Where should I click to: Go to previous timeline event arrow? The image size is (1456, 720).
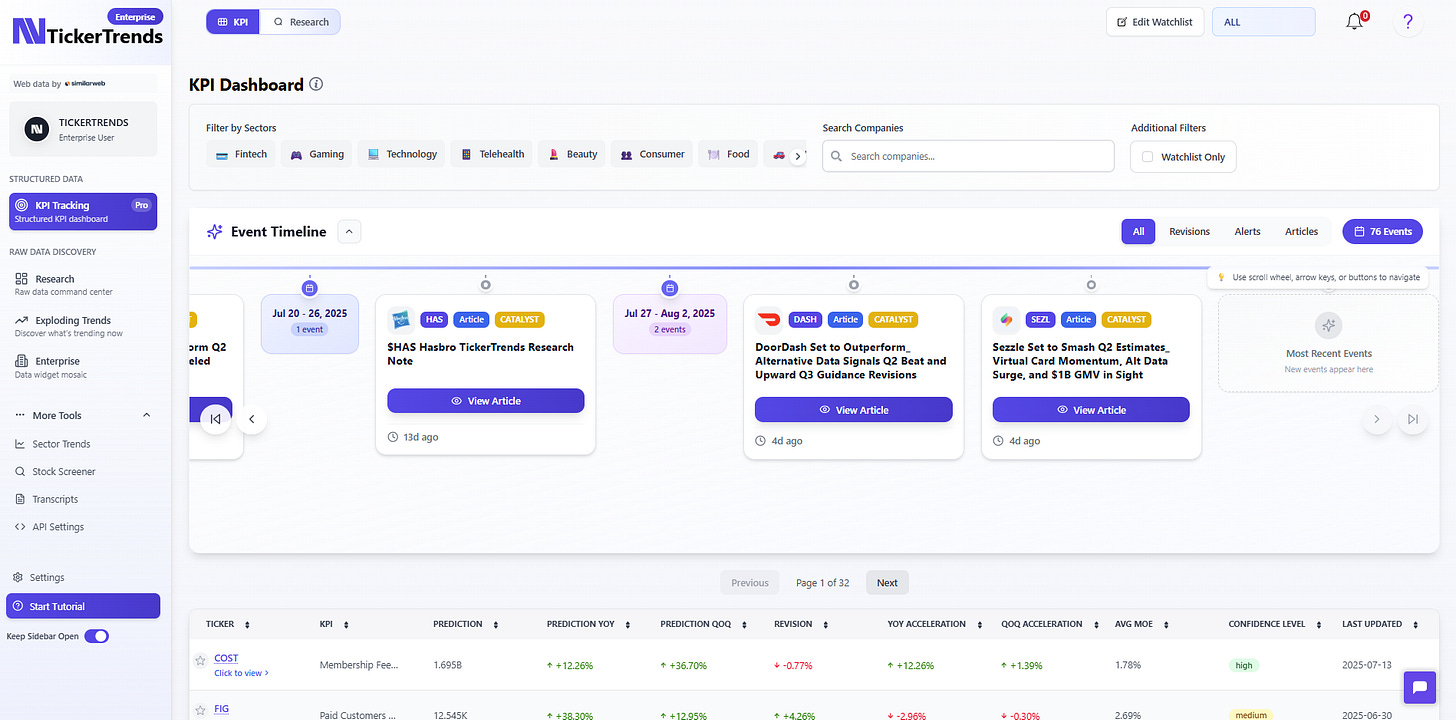(x=252, y=419)
